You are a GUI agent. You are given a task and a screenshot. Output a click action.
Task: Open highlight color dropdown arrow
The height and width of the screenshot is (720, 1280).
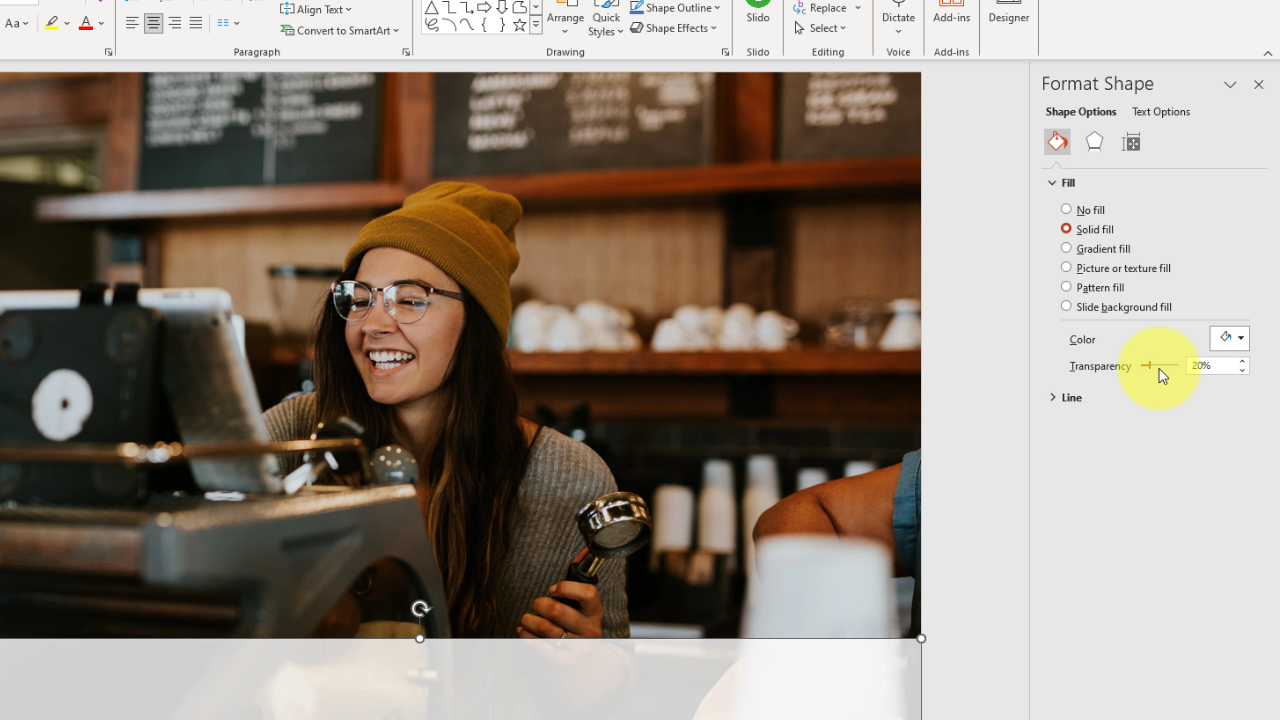(x=68, y=23)
